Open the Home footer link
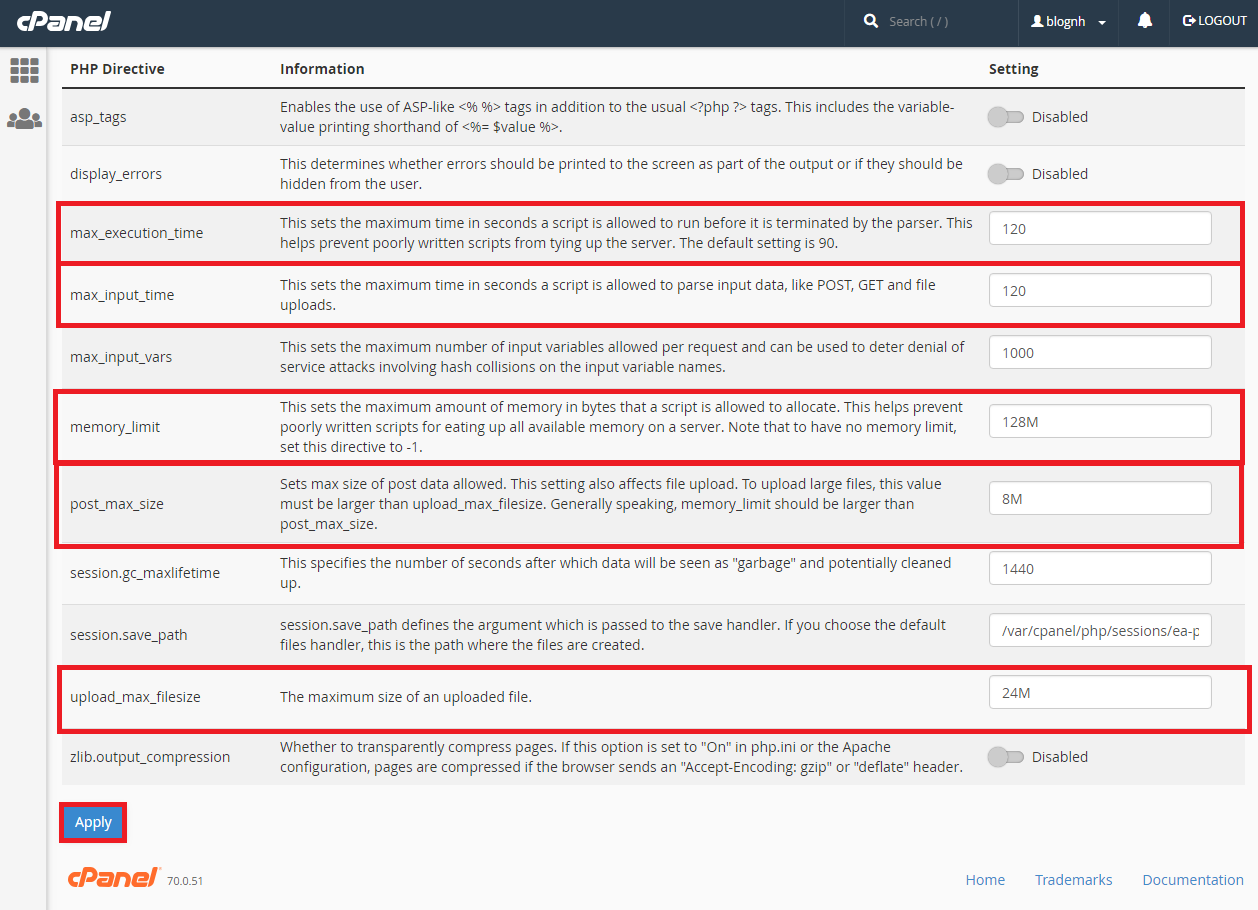The image size is (1258, 910). [x=985, y=880]
